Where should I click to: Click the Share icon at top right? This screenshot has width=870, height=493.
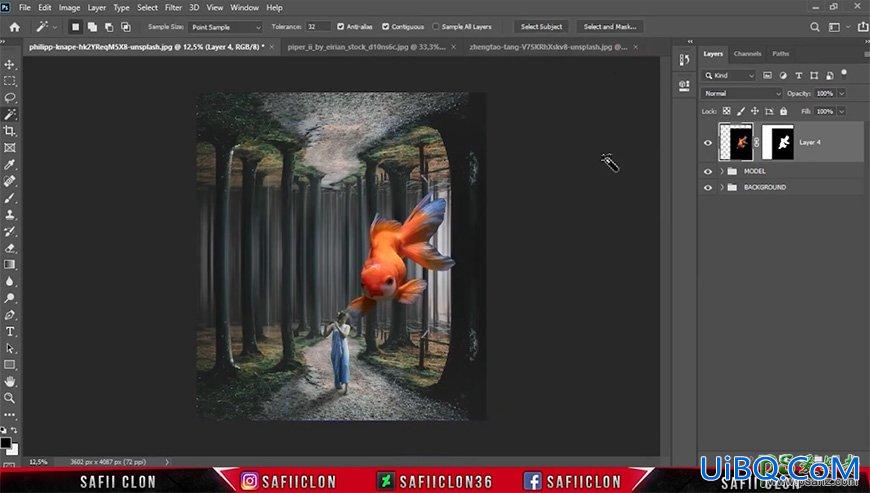coord(863,27)
